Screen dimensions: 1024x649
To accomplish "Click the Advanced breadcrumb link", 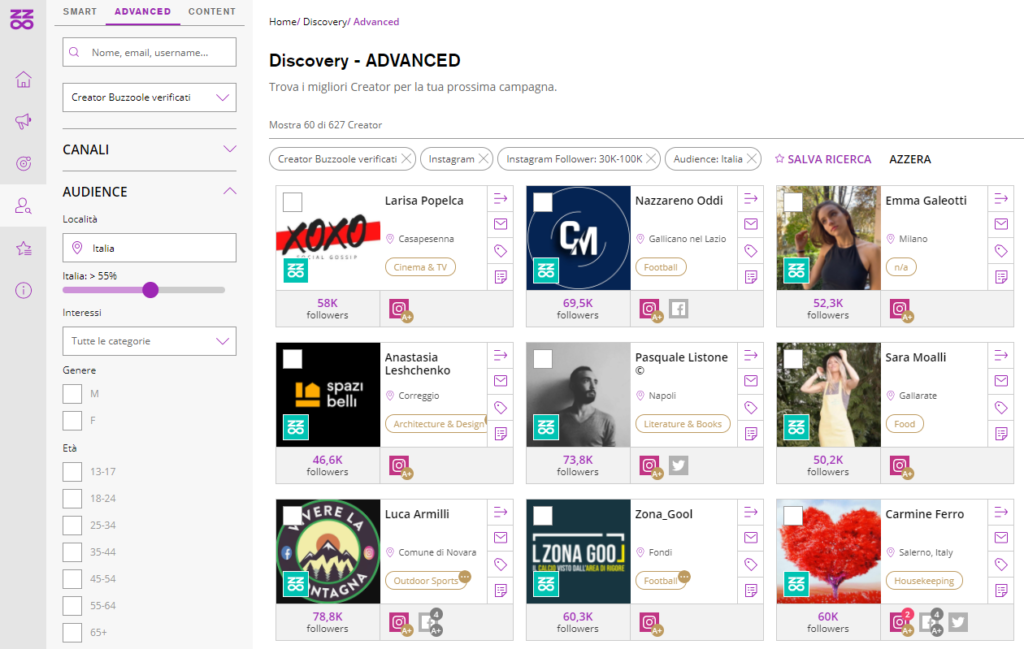I will [x=376, y=22].
